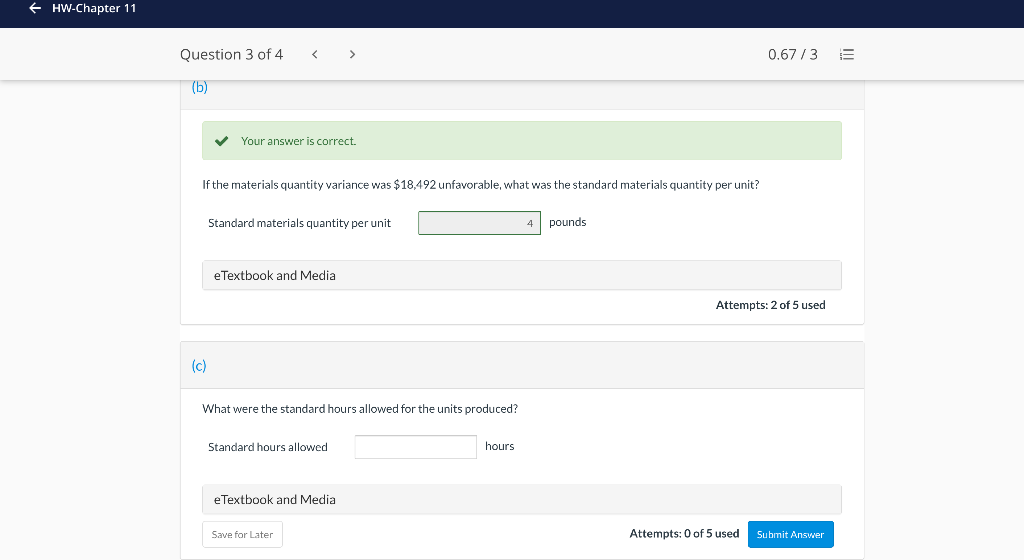Open the question list icon beside the score
The height and width of the screenshot is (560, 1024).
coord(846,54)
